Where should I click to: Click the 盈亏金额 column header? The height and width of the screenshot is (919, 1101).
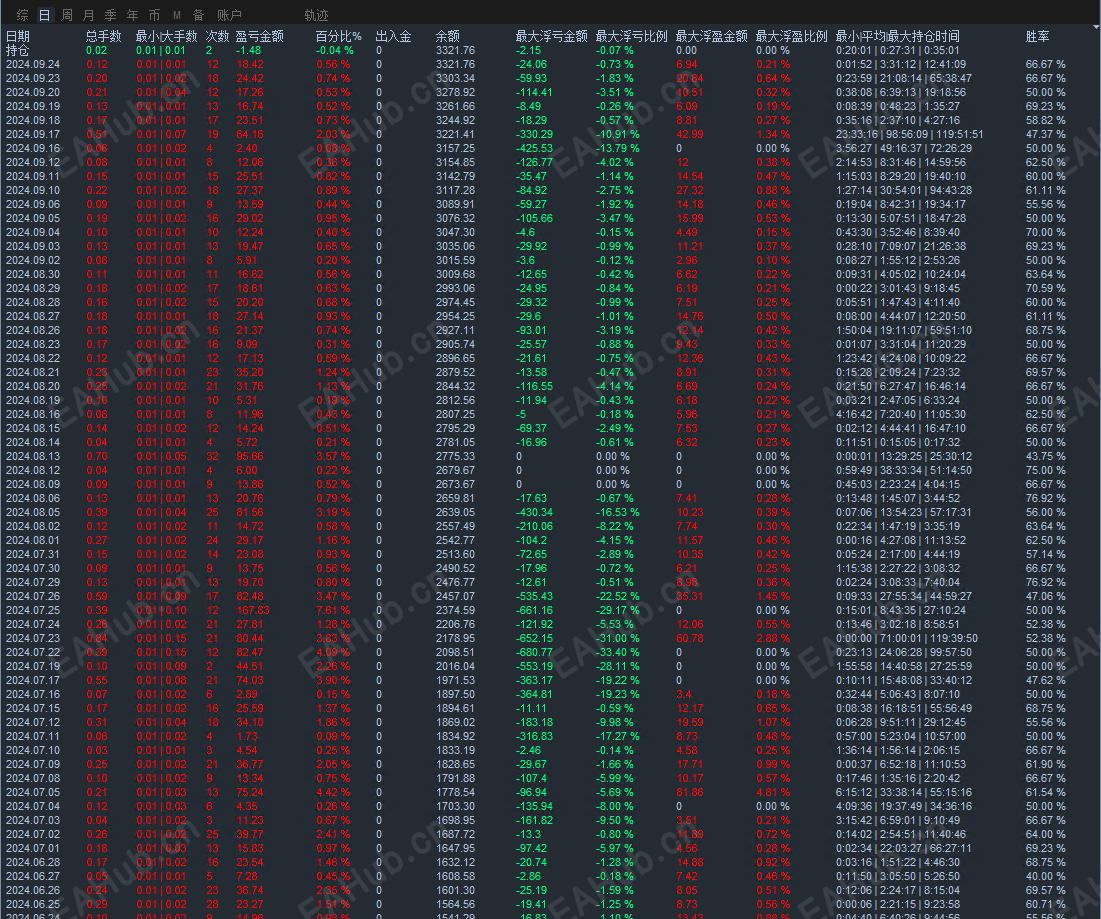[260, 36]
